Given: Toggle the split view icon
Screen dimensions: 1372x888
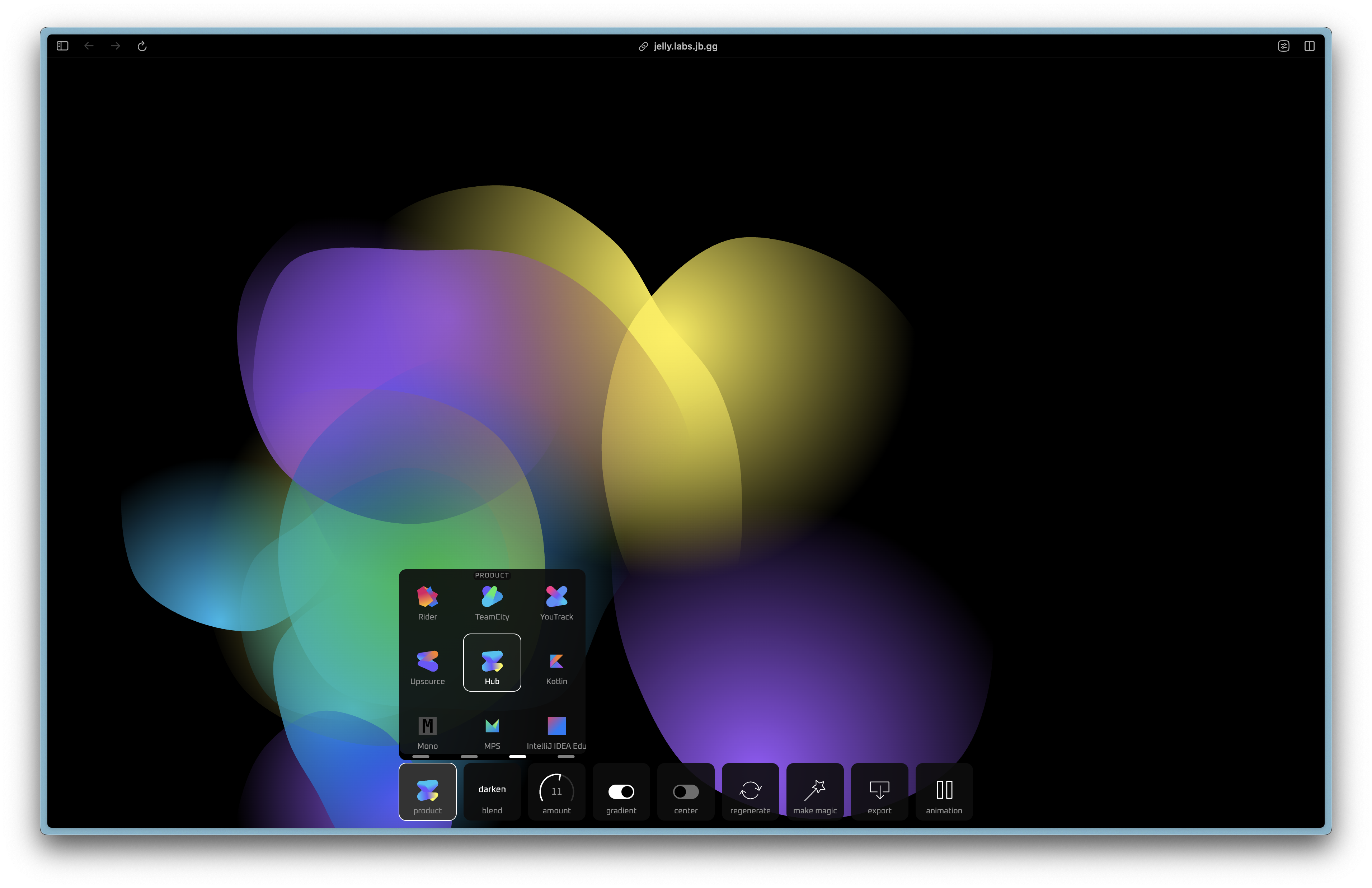Looking at the screenshot, I should pos(1309,46).
